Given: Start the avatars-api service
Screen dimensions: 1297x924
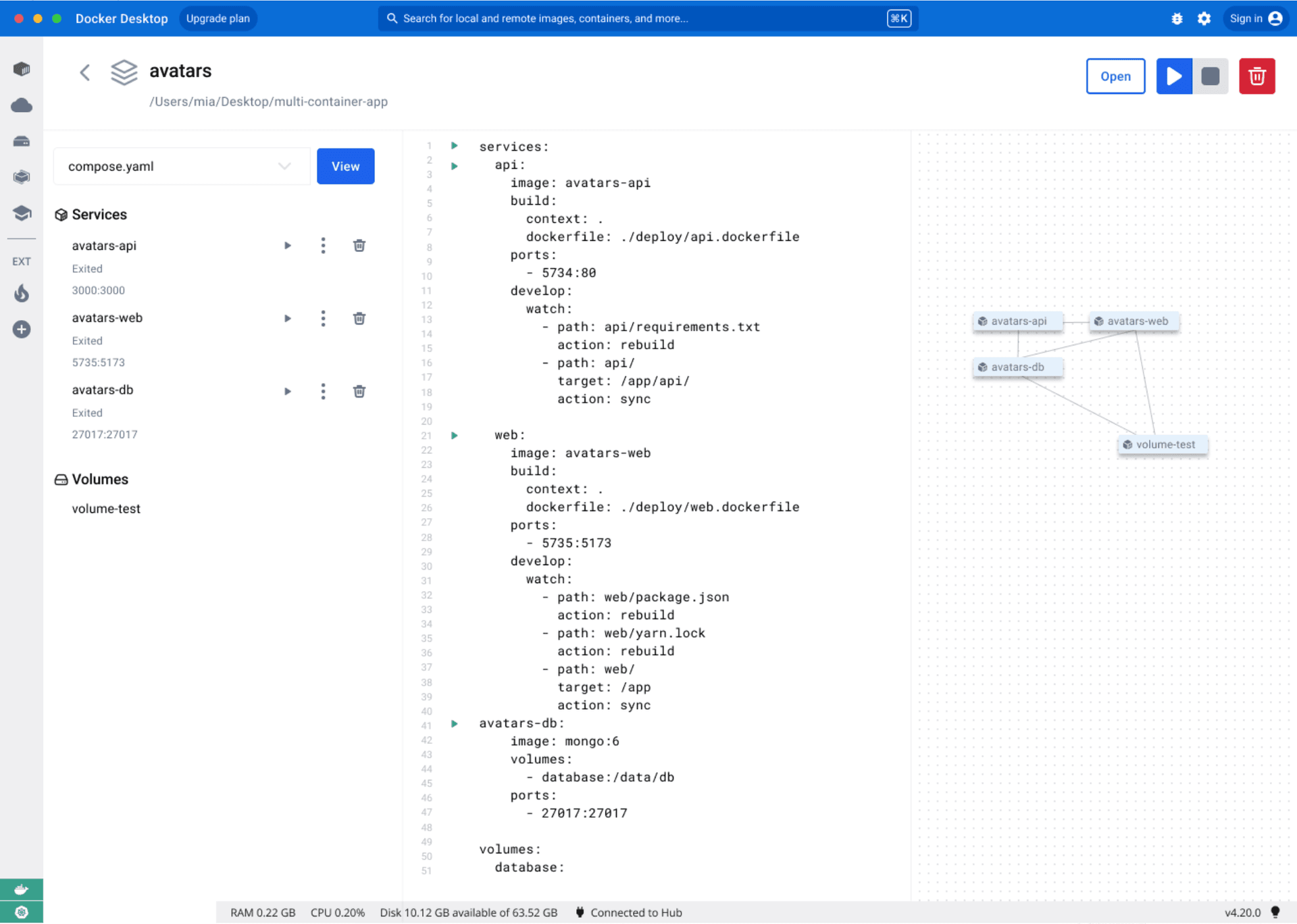Looking at the screenshot, I should pyautogui.click(x=288, y=246).
